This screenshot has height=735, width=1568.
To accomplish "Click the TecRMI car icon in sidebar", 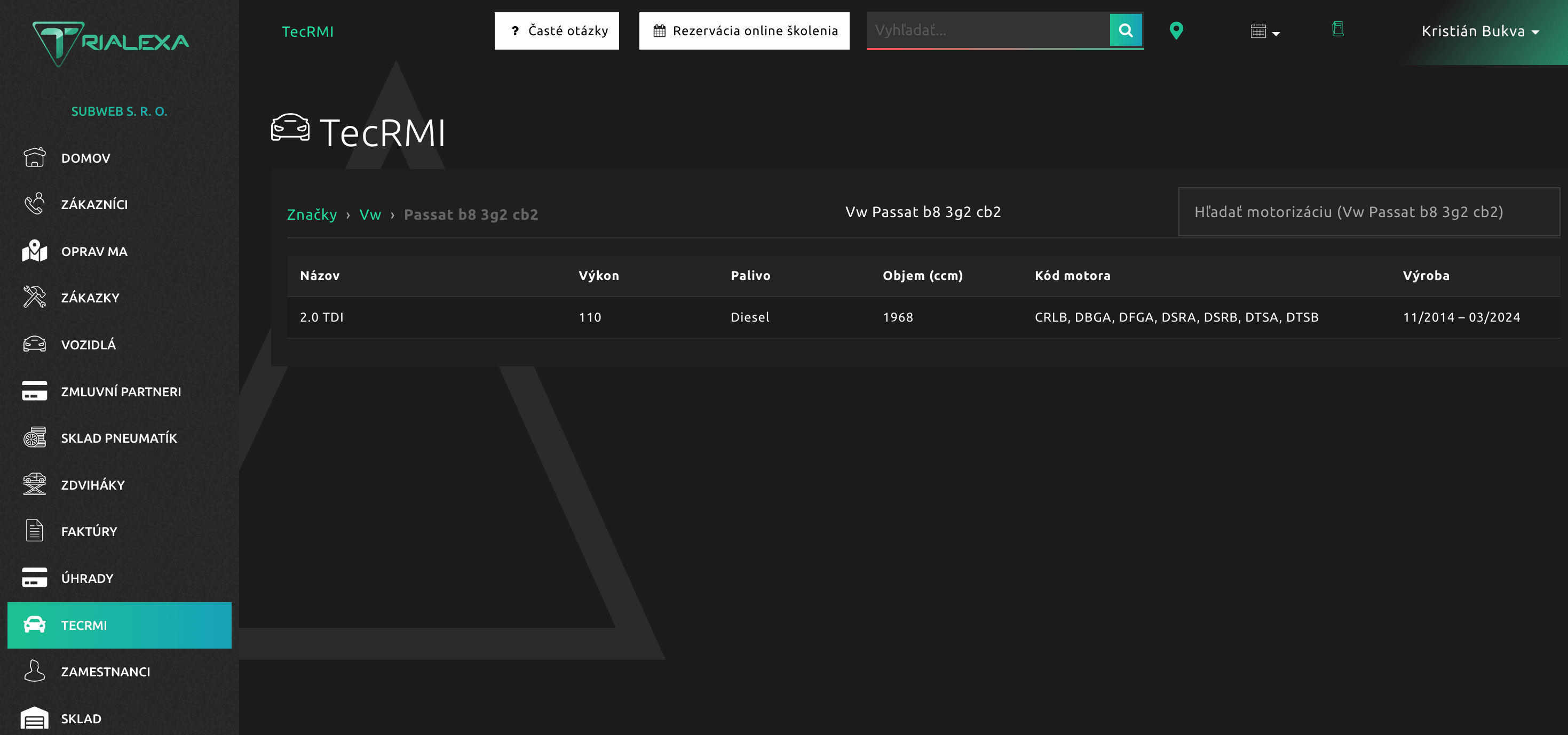I will pos(35,625).
